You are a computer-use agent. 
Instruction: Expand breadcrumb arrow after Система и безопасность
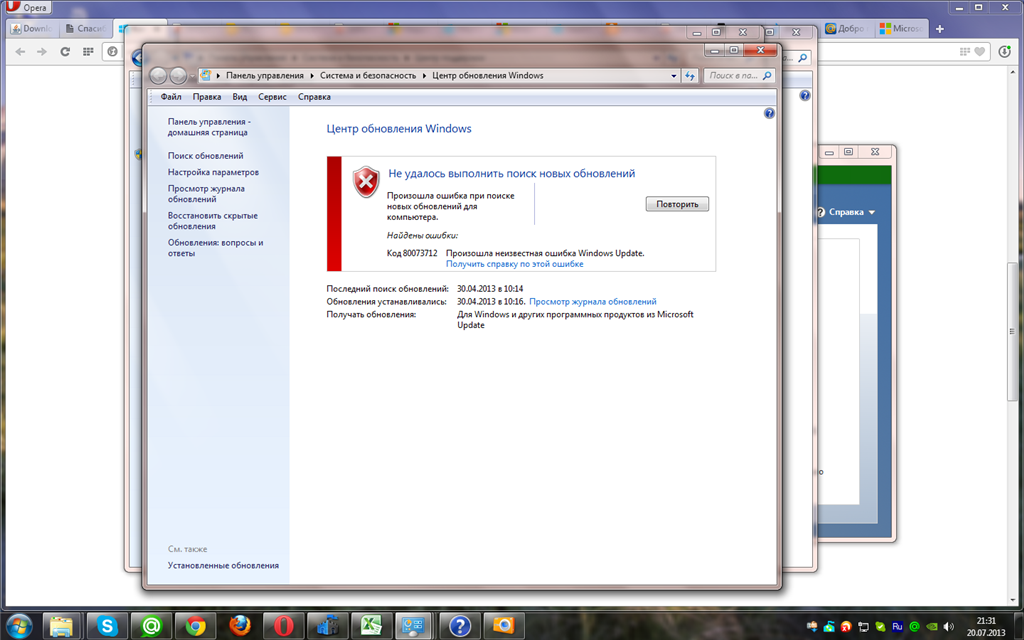pyautogui.click(x=424, y=76)
